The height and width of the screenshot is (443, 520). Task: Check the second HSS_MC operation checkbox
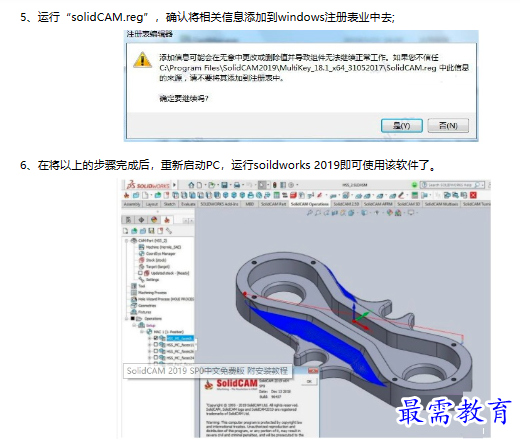156,345
